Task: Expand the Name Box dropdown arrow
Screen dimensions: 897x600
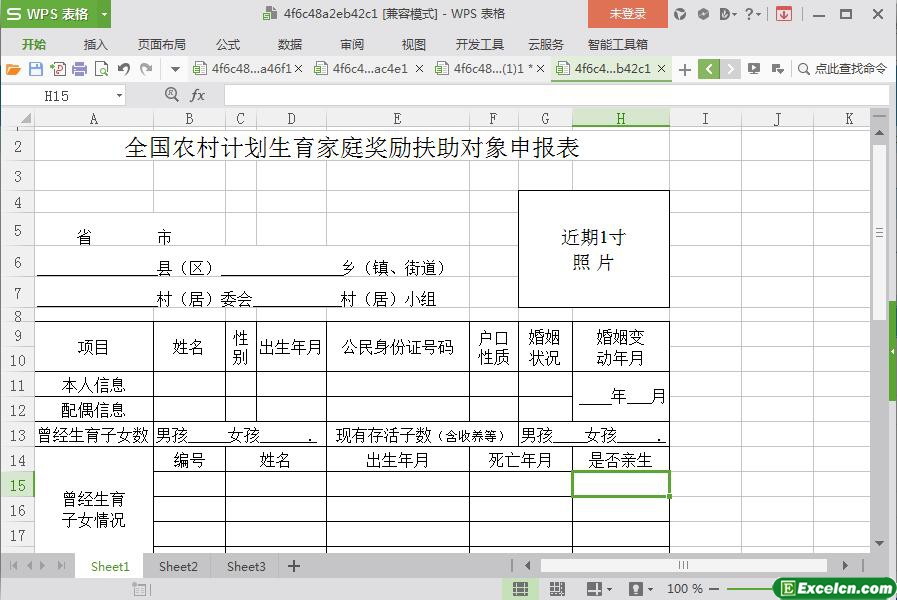Action: point(119,95)
